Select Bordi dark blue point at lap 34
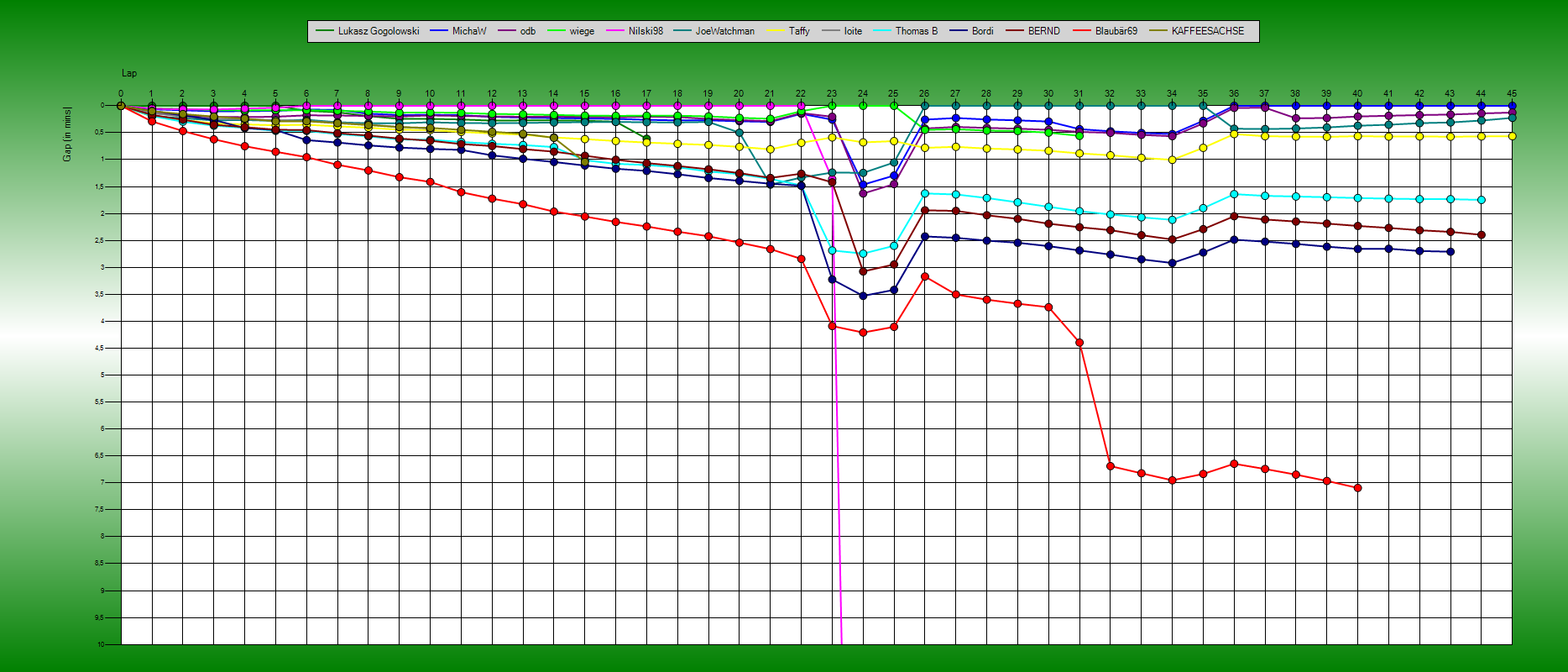The width and height of the screenshot is (1568, 672). point(1173,263)
